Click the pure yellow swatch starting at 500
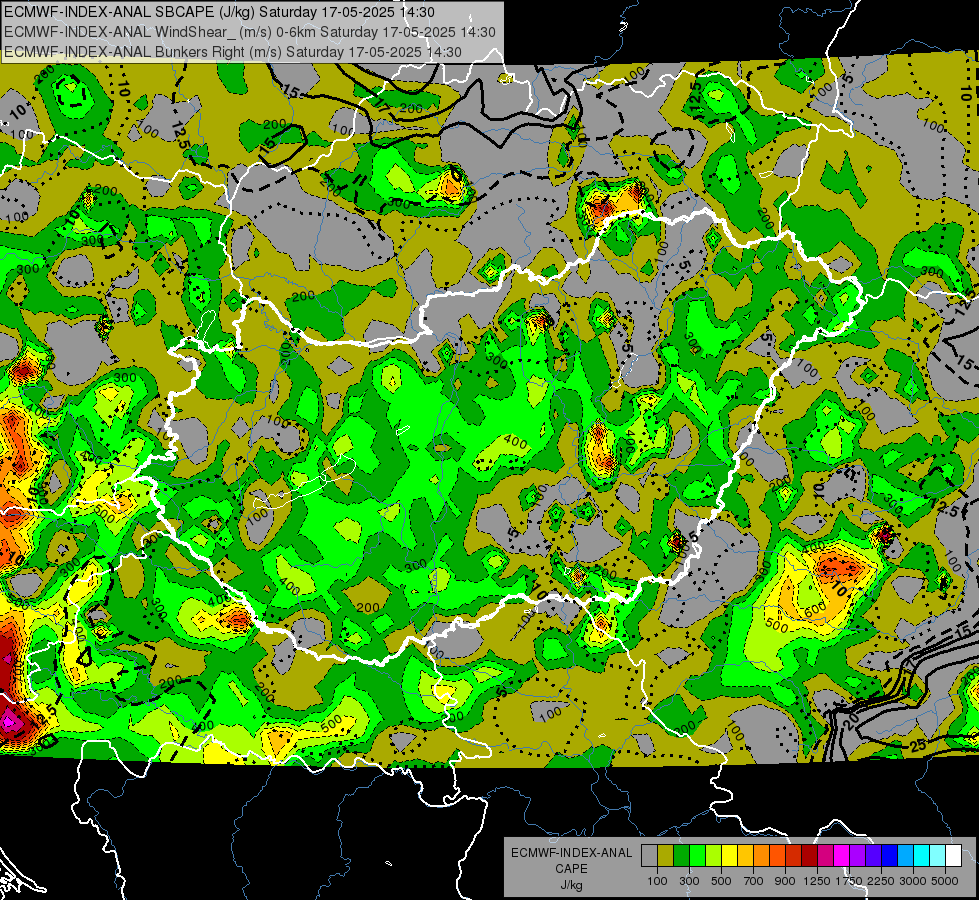This screenshot has width=979, height=900. (729, 855)
